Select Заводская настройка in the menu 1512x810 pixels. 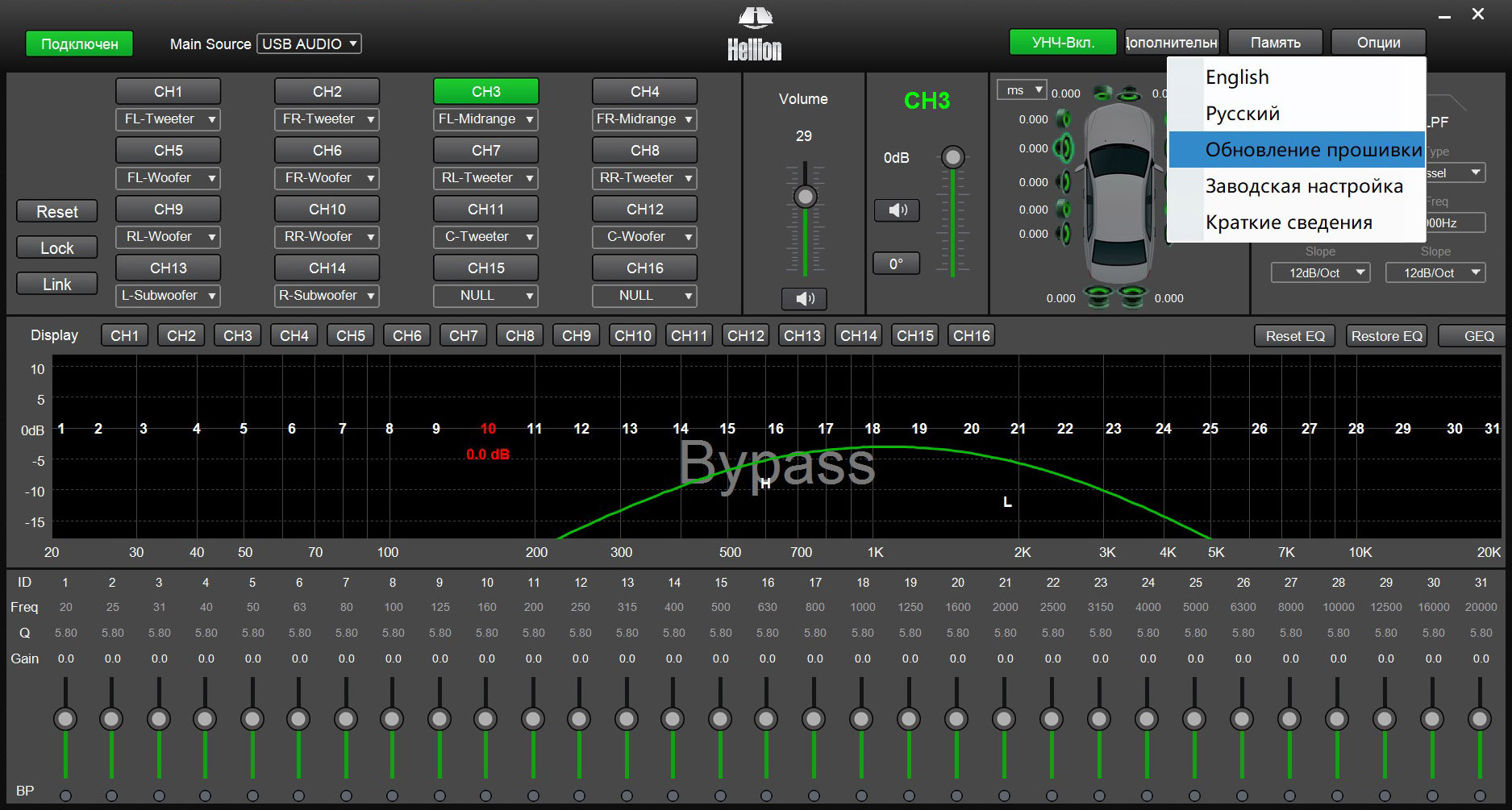[1303, 186]
